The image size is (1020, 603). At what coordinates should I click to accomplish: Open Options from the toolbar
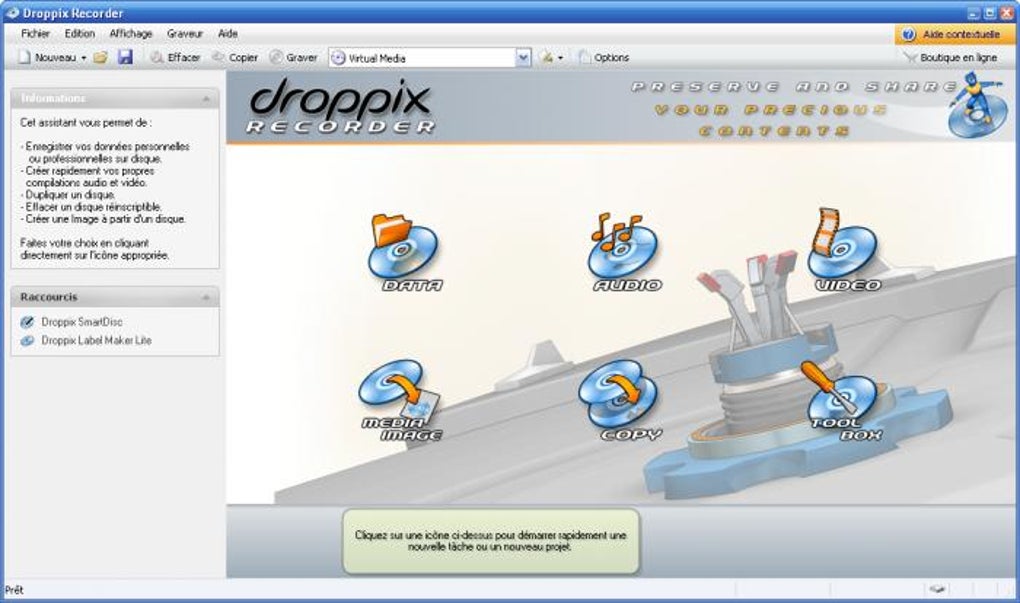[x=604, y=58]
